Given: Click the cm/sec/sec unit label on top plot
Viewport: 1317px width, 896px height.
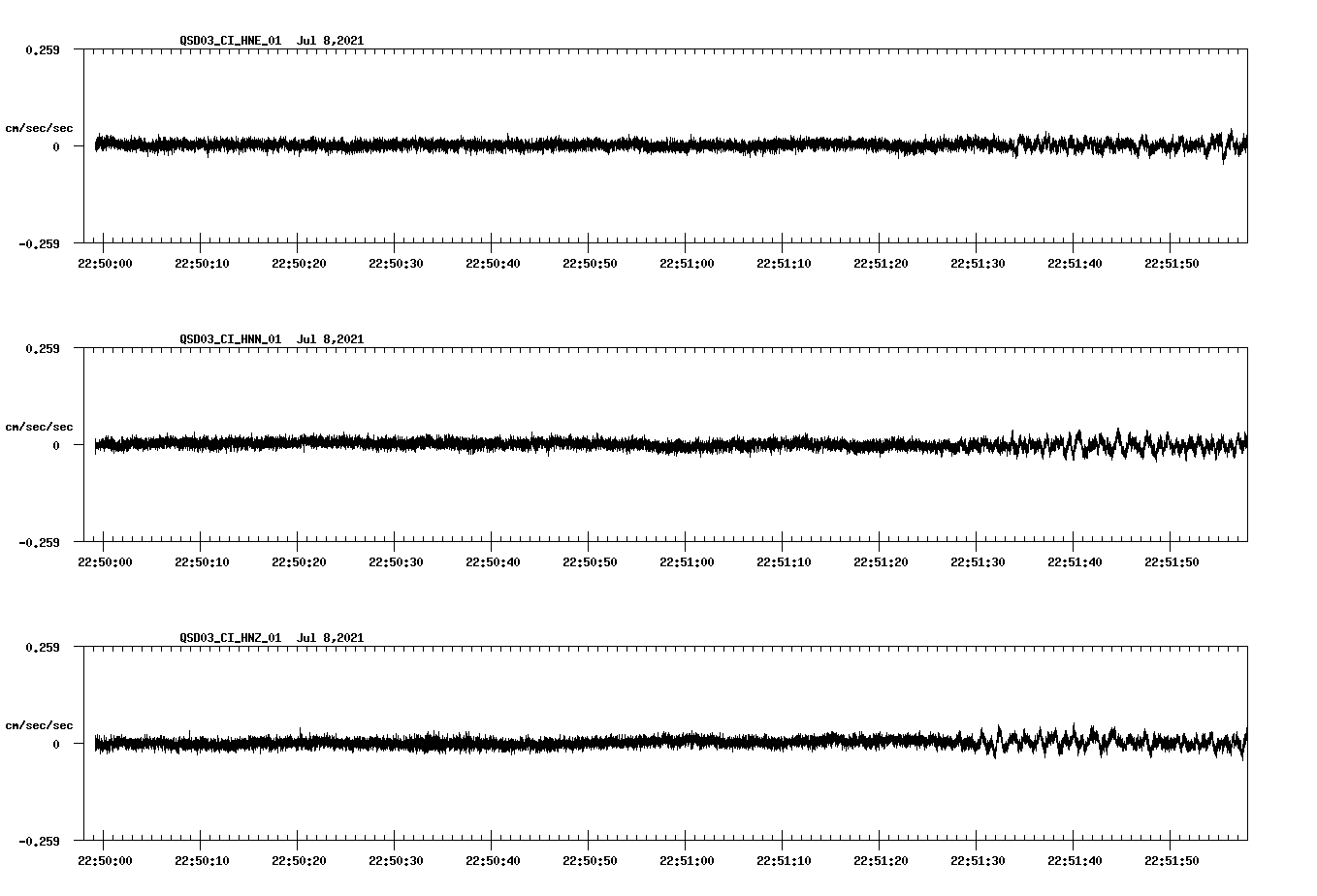Looking at the screenshot, I should pos(39,126).
